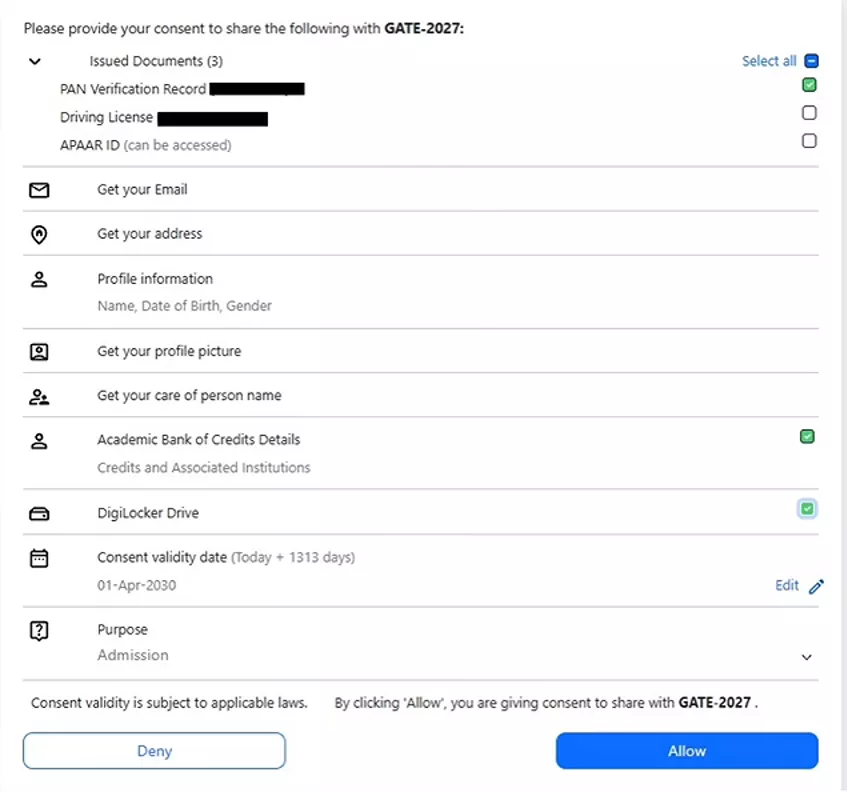Click the envelope icon beside Get your Email
847x792 pixels.
39,190
